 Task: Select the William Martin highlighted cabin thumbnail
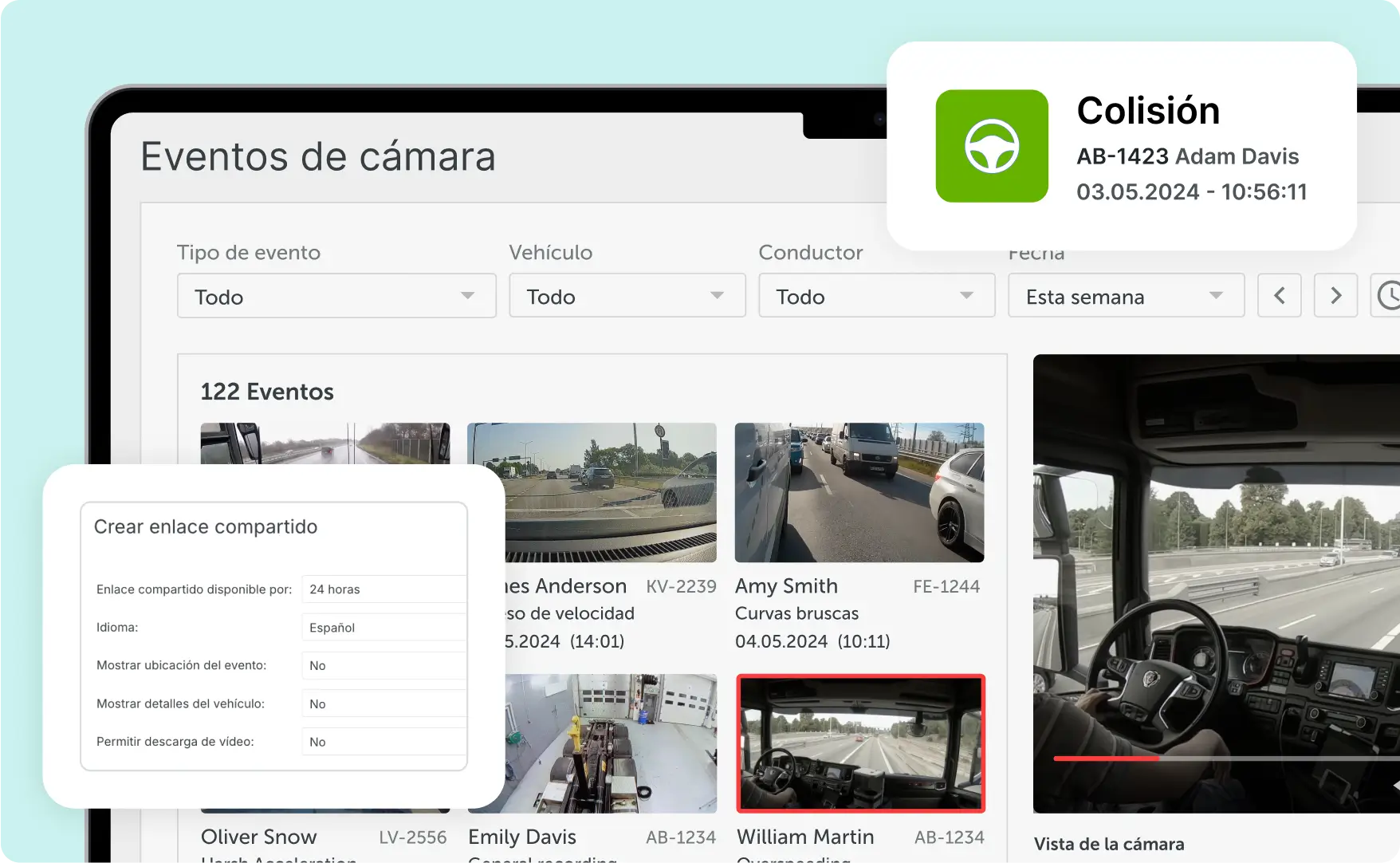(861, 743)
